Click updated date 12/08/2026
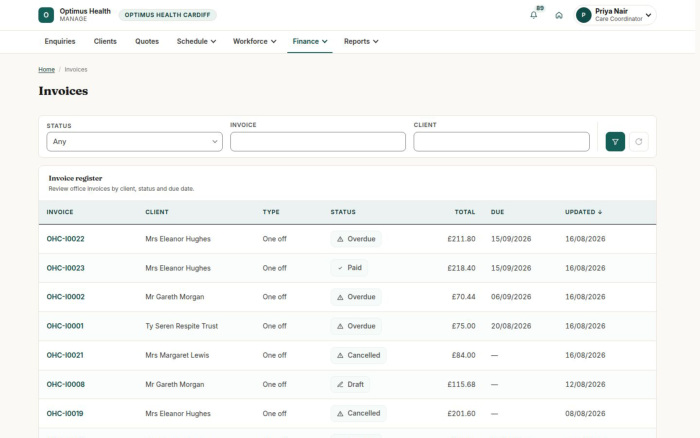Screen dimensions: 700x438 click(585, 384)
